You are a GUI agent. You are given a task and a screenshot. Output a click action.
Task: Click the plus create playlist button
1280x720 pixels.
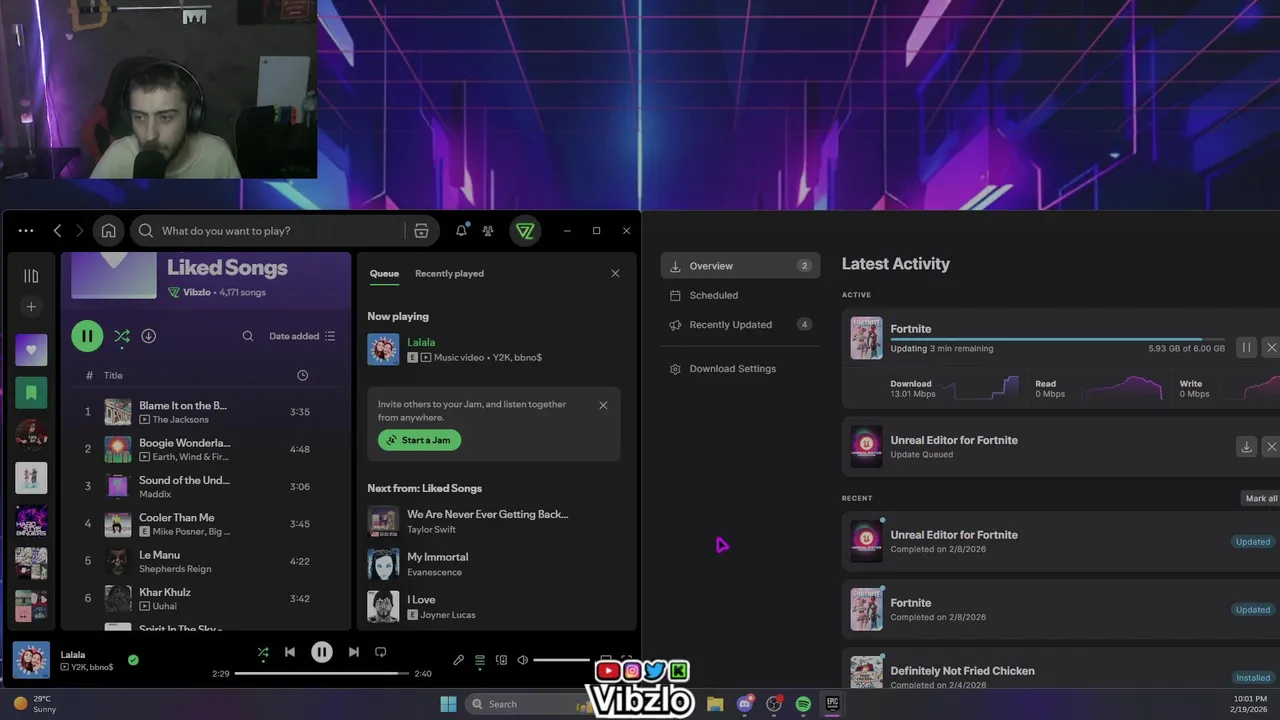31,307
